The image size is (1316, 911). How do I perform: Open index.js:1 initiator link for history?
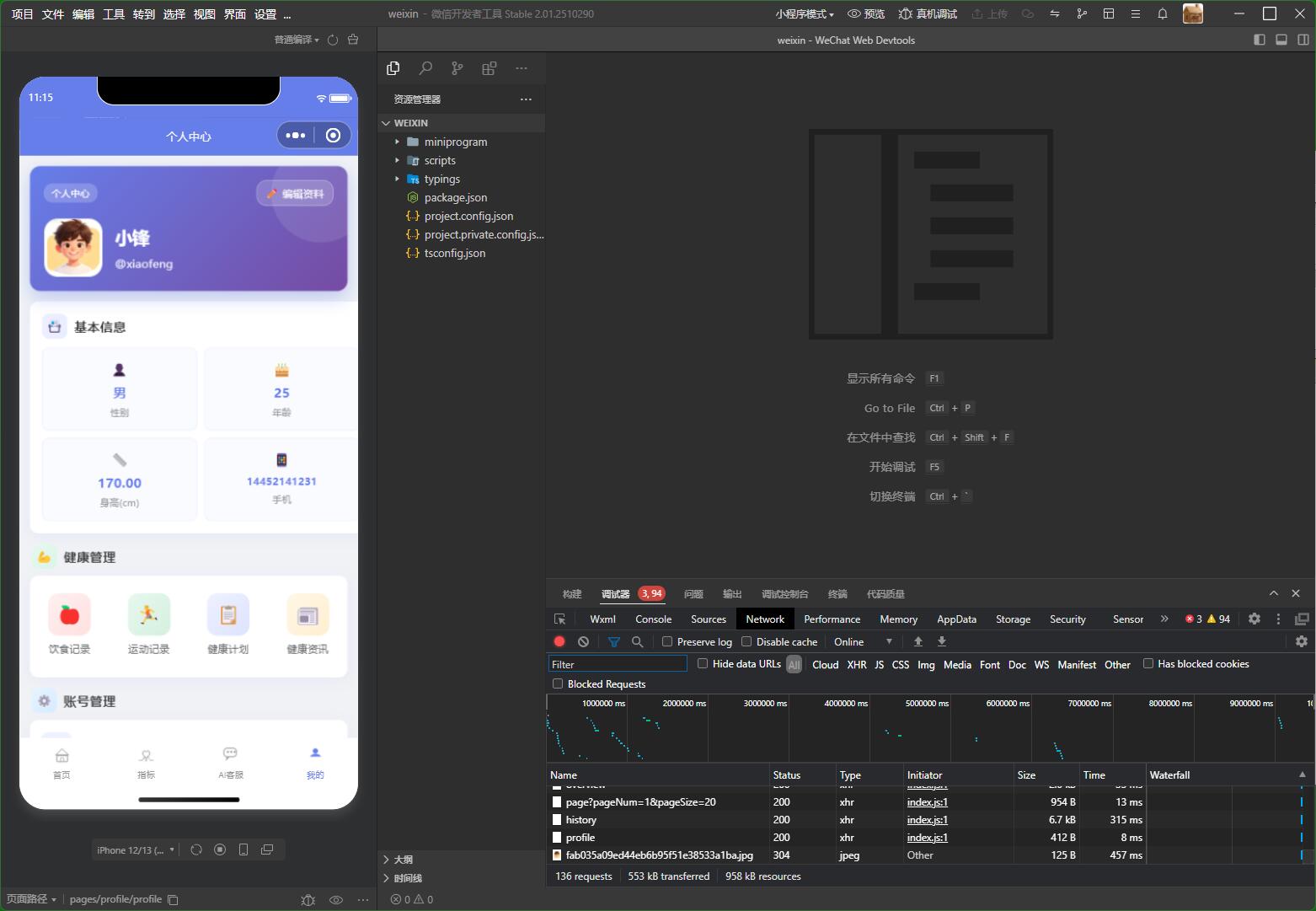tap(927, 819)
